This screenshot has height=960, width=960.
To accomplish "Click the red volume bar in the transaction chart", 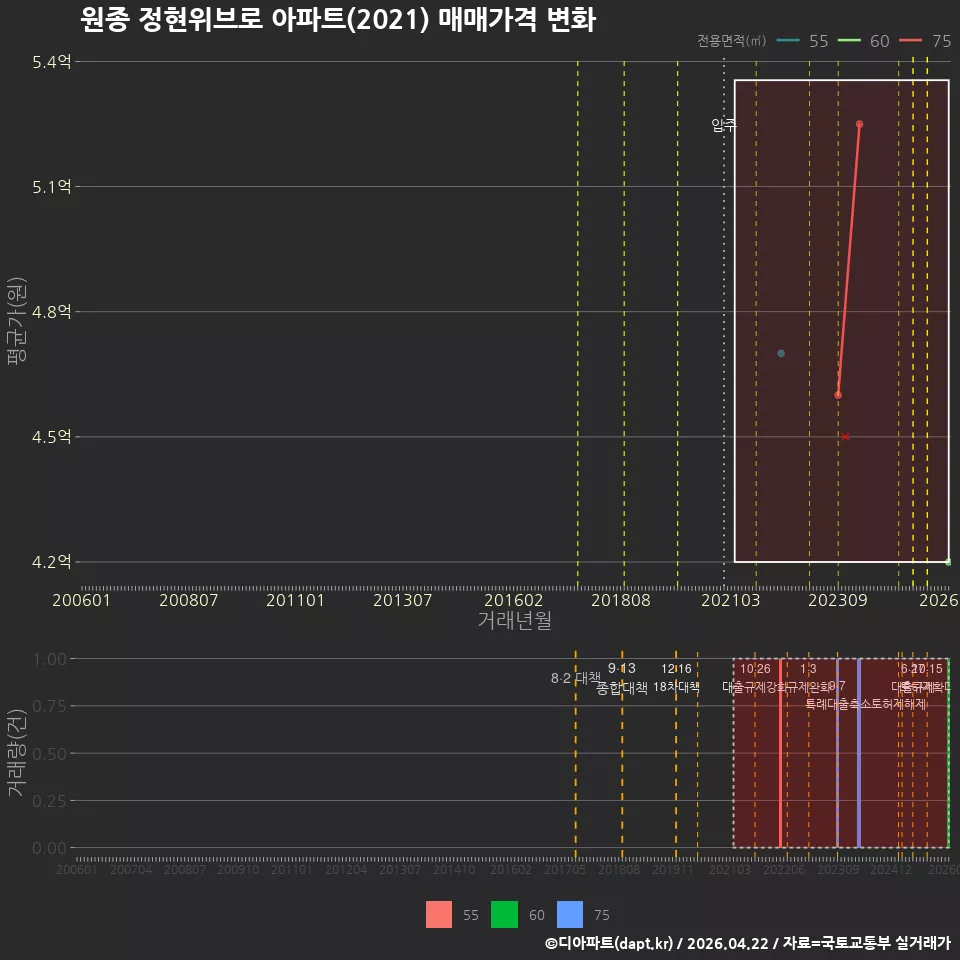I will [780, 753].
